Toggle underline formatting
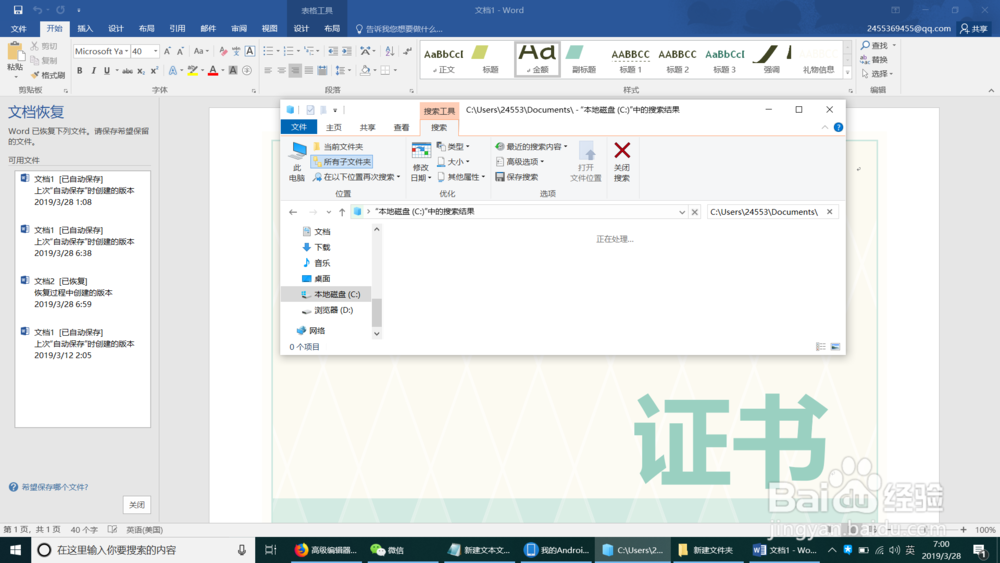 coord(107,71)
